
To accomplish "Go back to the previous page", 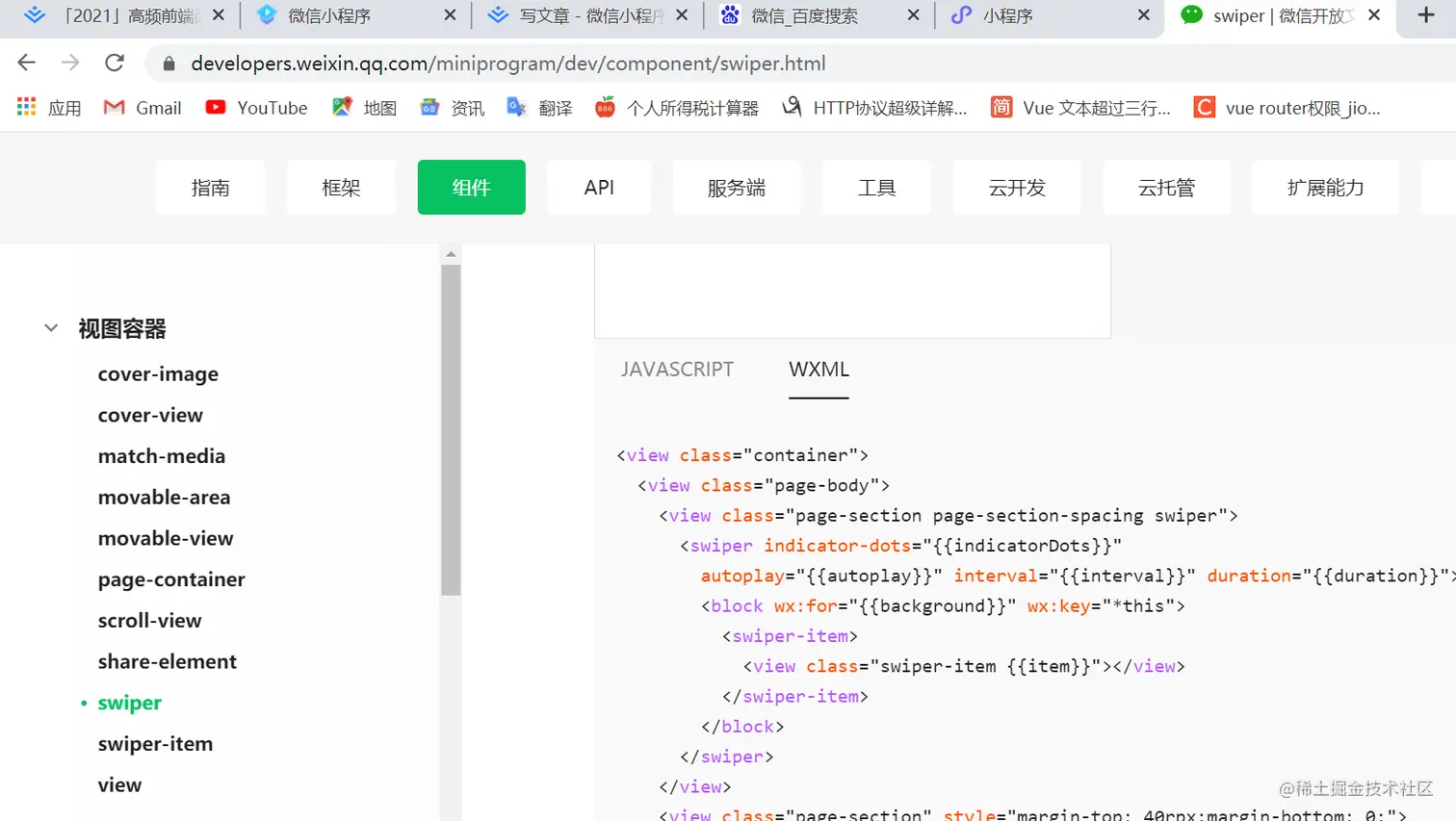I will (27, 63).
